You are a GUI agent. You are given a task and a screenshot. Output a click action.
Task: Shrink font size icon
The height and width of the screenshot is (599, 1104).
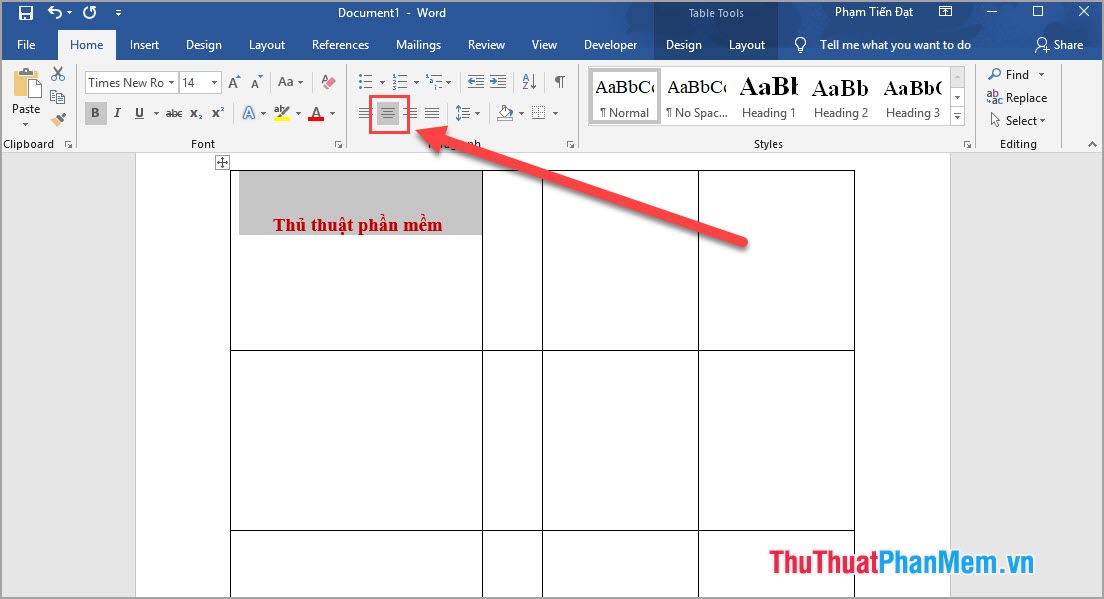click(256, 82)
